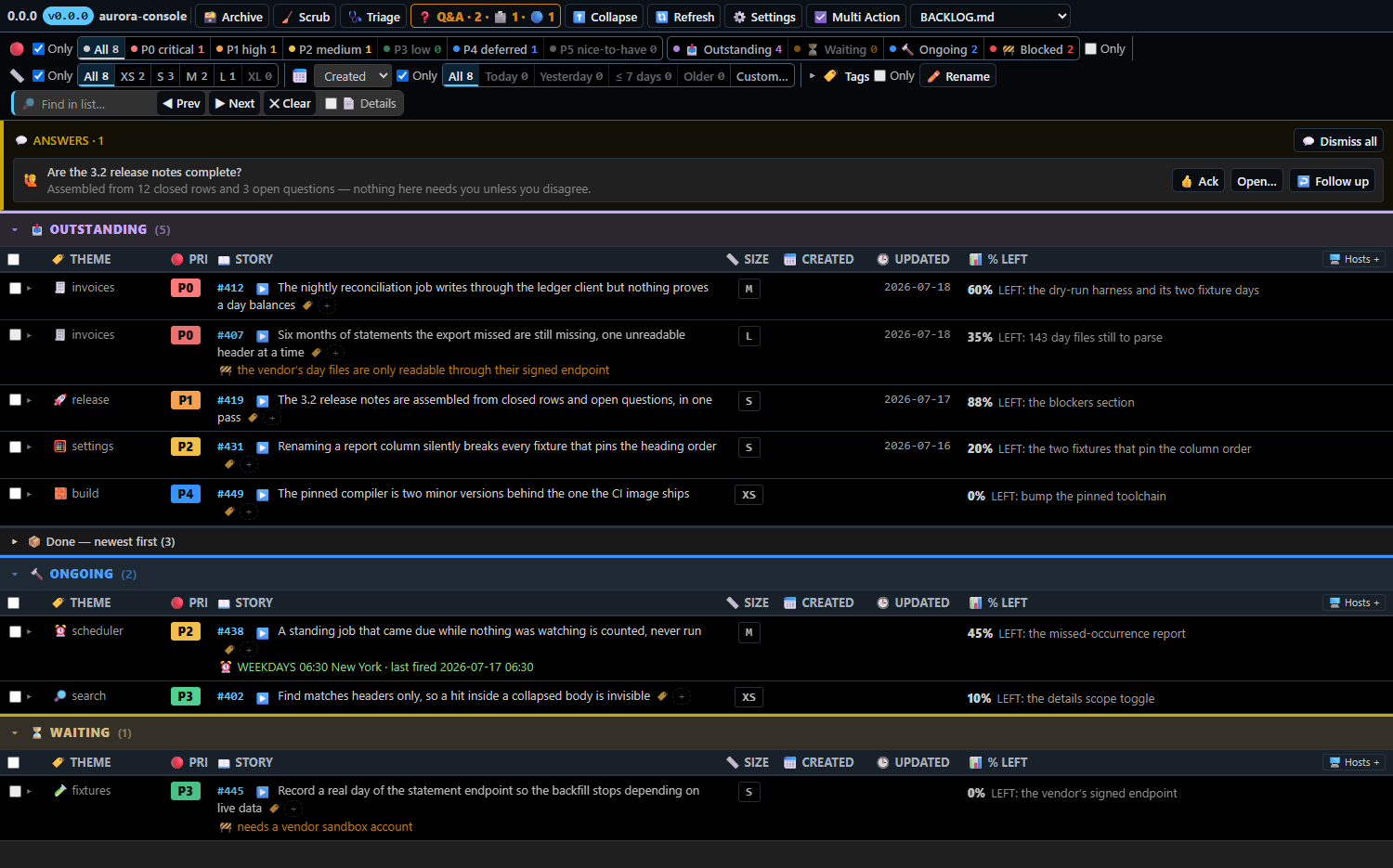Click the add-tag plus icon on story #449
The height and width of the screenshot is (868, 1393).
pyautogui.click(x=249, y=512)
